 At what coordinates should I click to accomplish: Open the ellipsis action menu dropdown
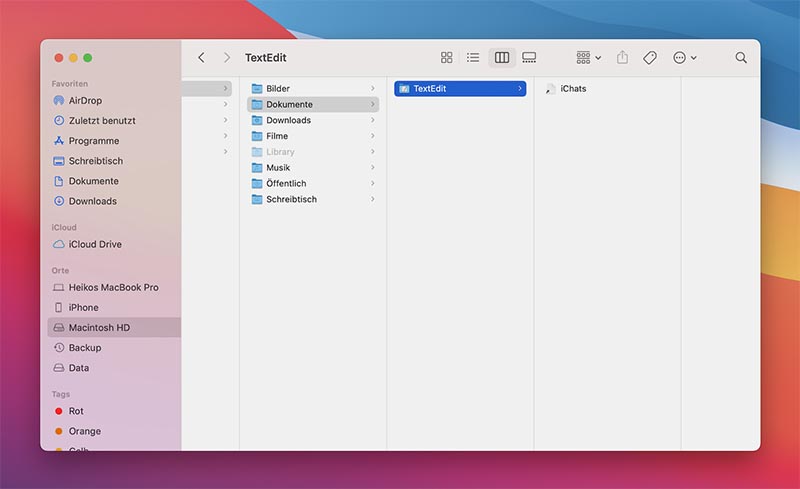coord(685,58)
